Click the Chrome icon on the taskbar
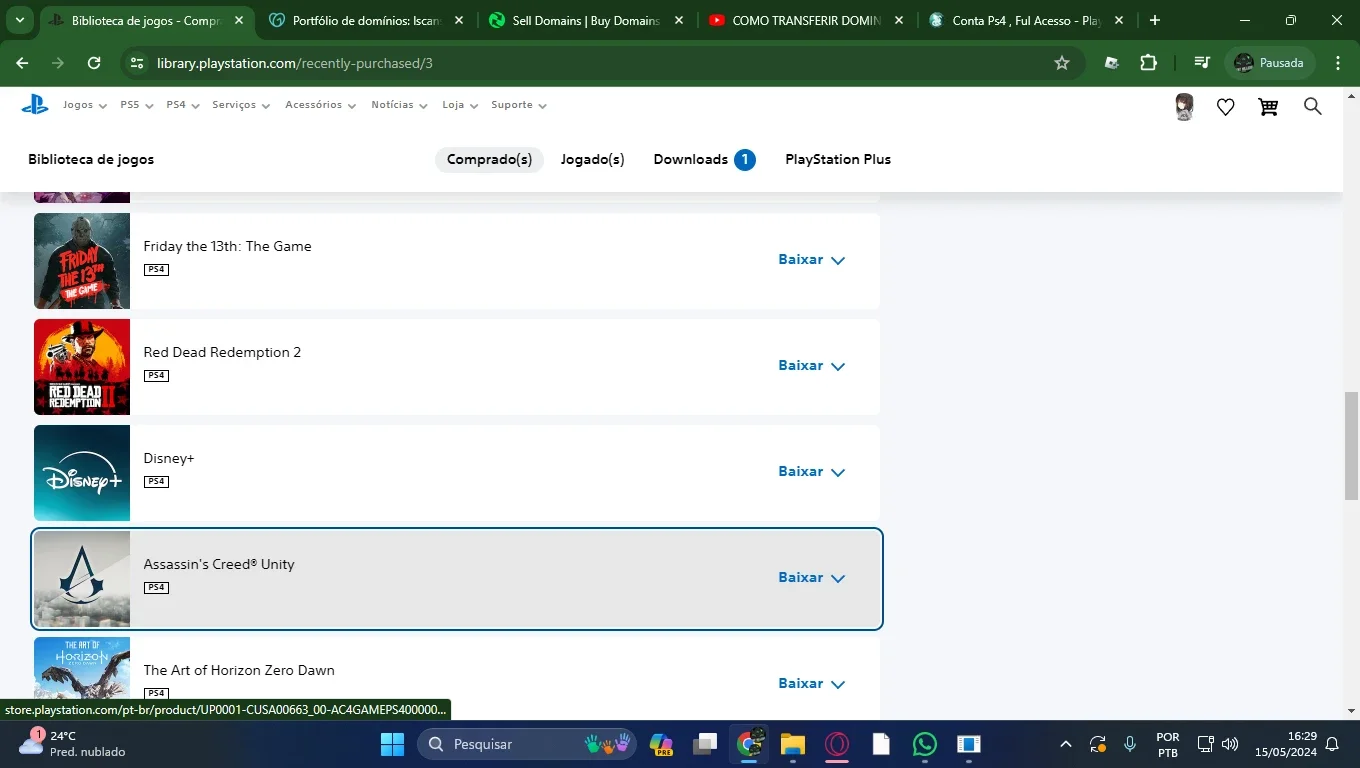The width and height of the screenshot is (1360, 768). [x=750, y=744]
